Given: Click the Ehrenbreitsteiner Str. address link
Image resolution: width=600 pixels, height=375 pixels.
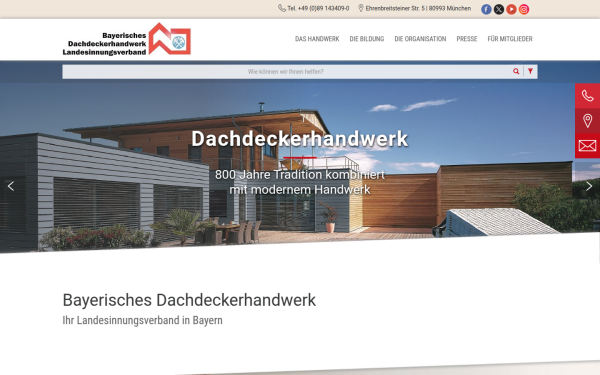Looking at the screenshot, I should click(414, 8).
